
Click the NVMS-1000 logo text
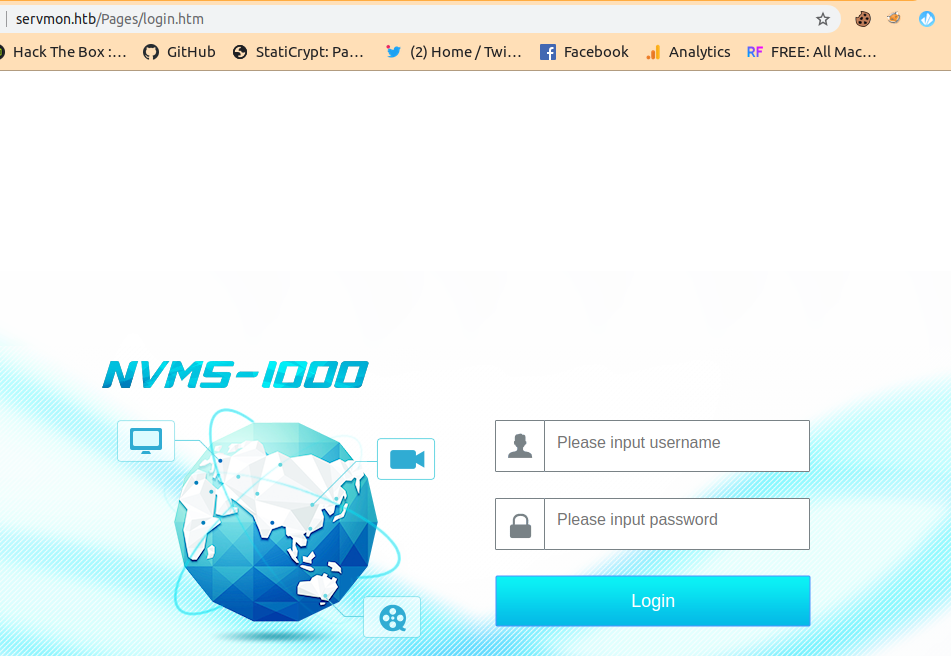(235, 374)
